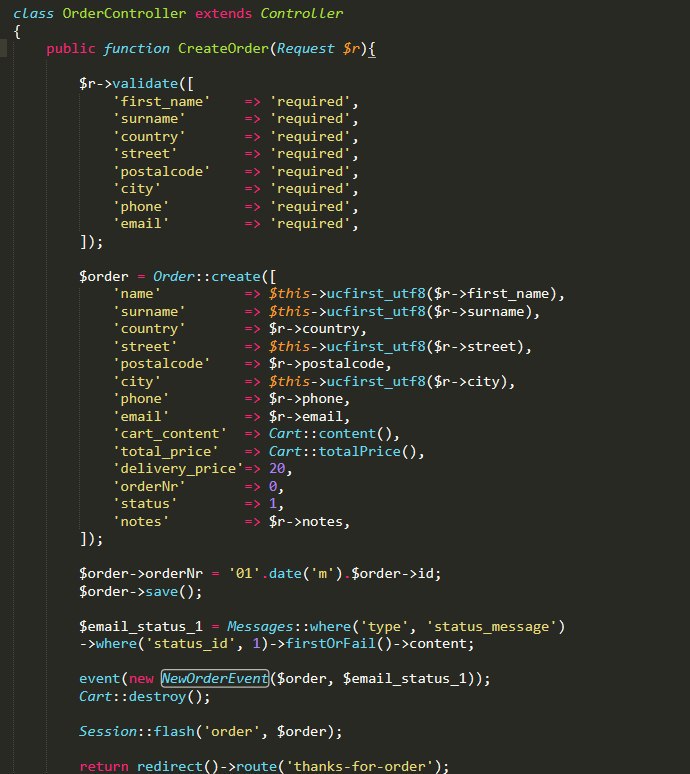Click 'status_message' string
The width and height of the screenshot is (690, 774).
pyautogui.click(x=491, y=626)
